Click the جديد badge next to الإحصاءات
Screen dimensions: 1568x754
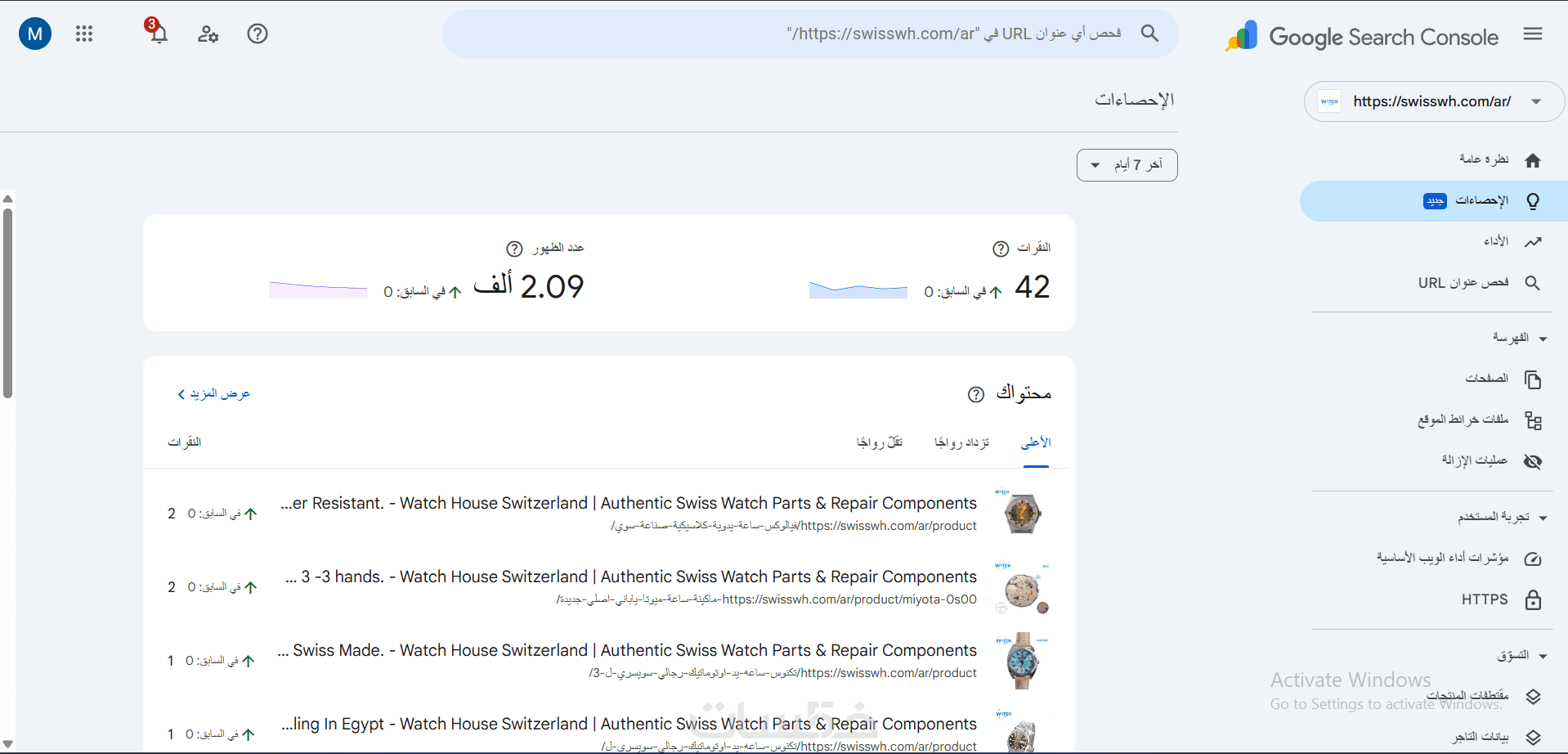[1435, 201]
